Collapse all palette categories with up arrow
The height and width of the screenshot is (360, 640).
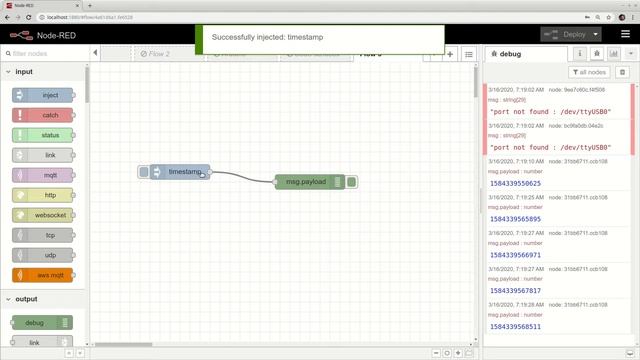[x=69, y=353]
